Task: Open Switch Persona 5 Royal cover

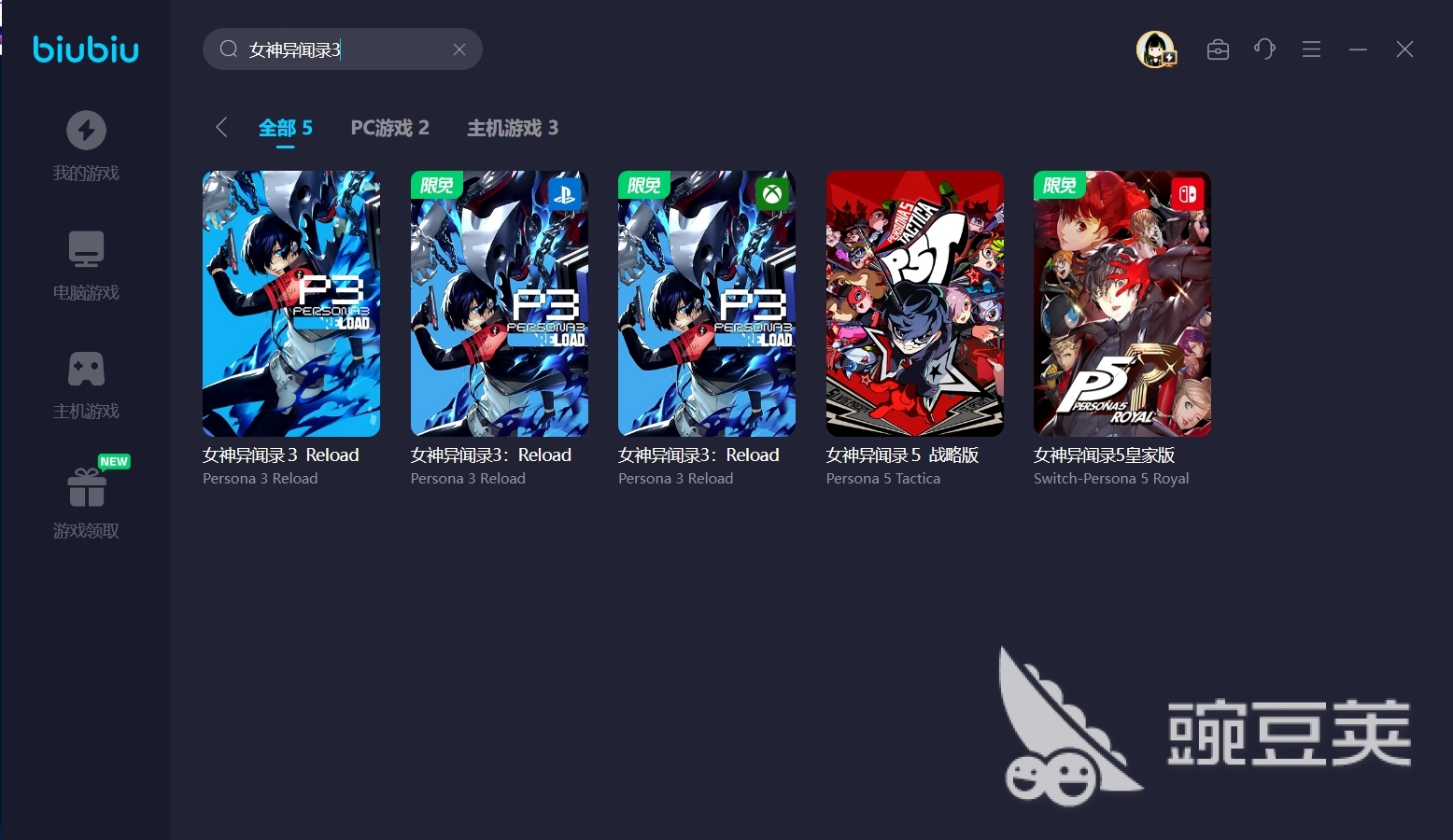Action: pos(1122,303)
